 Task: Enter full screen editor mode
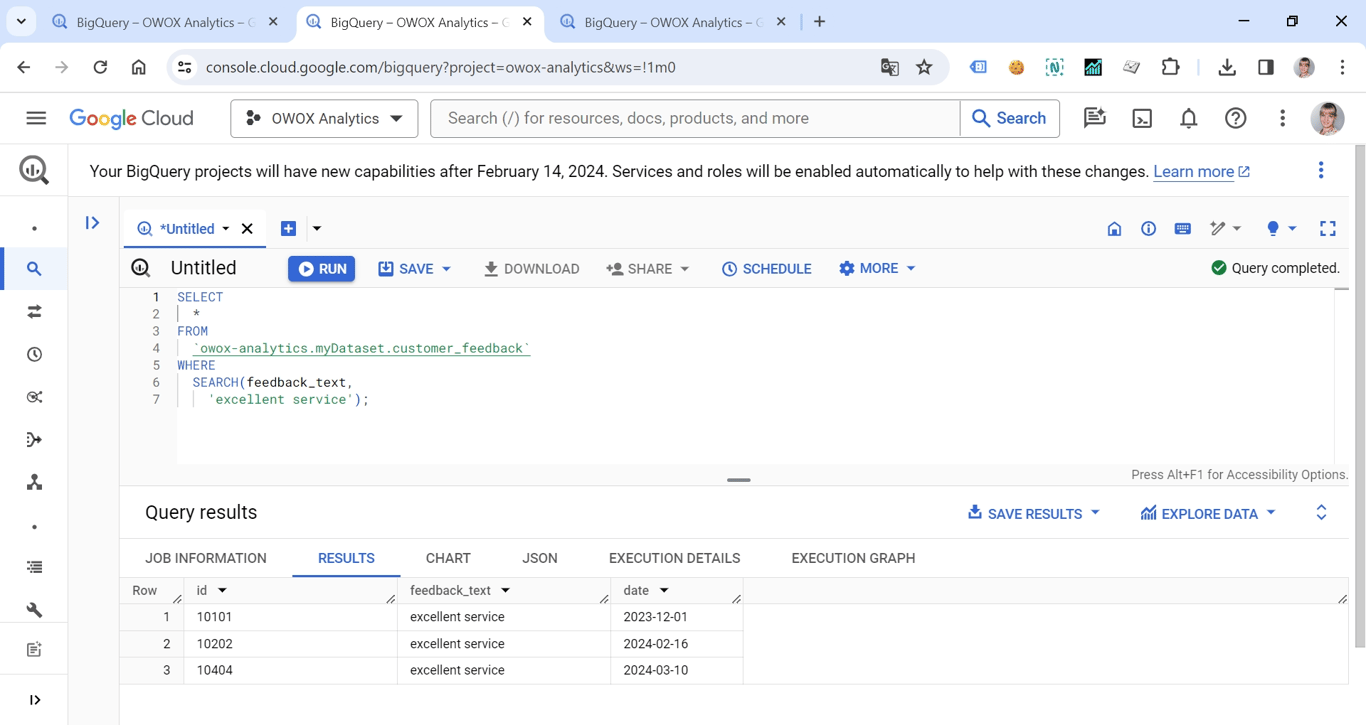coord(1327,229)
